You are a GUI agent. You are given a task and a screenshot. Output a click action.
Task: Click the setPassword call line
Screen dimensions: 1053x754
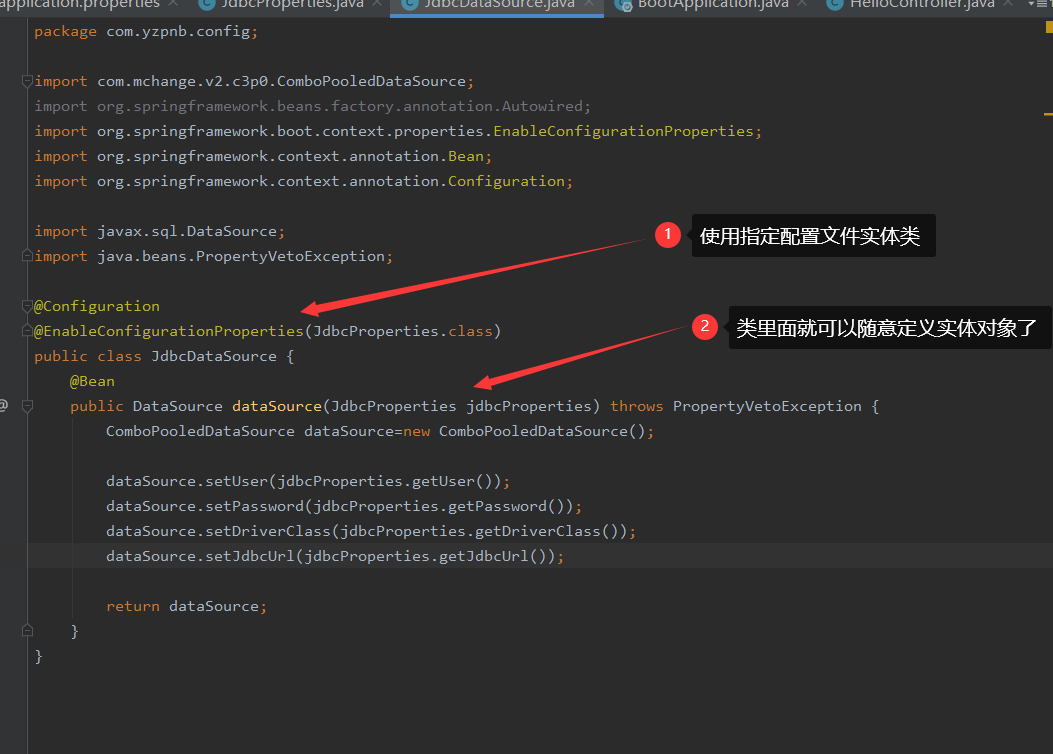click(x=344, y=506)
